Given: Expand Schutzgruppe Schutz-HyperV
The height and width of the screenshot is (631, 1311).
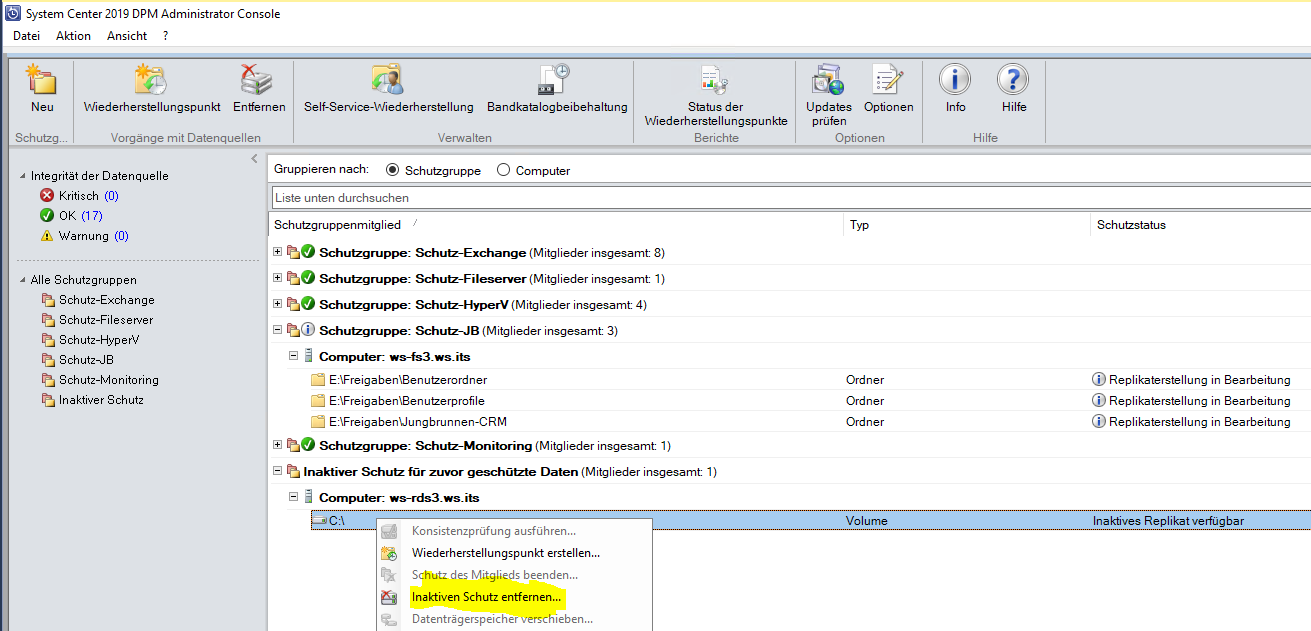Looking at the screenshot, I should pos(278,304).
